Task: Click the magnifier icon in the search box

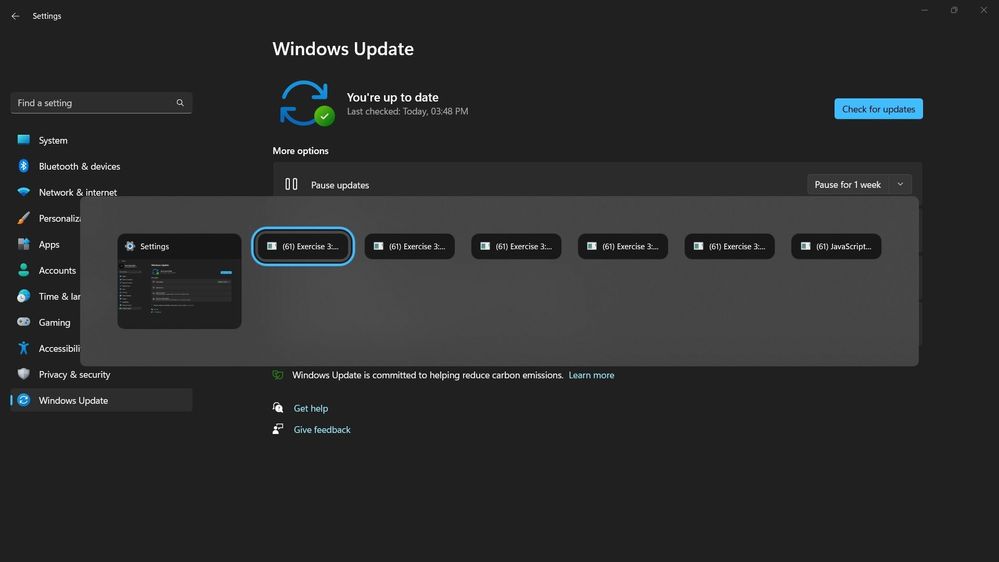Action: coord(180,103)
